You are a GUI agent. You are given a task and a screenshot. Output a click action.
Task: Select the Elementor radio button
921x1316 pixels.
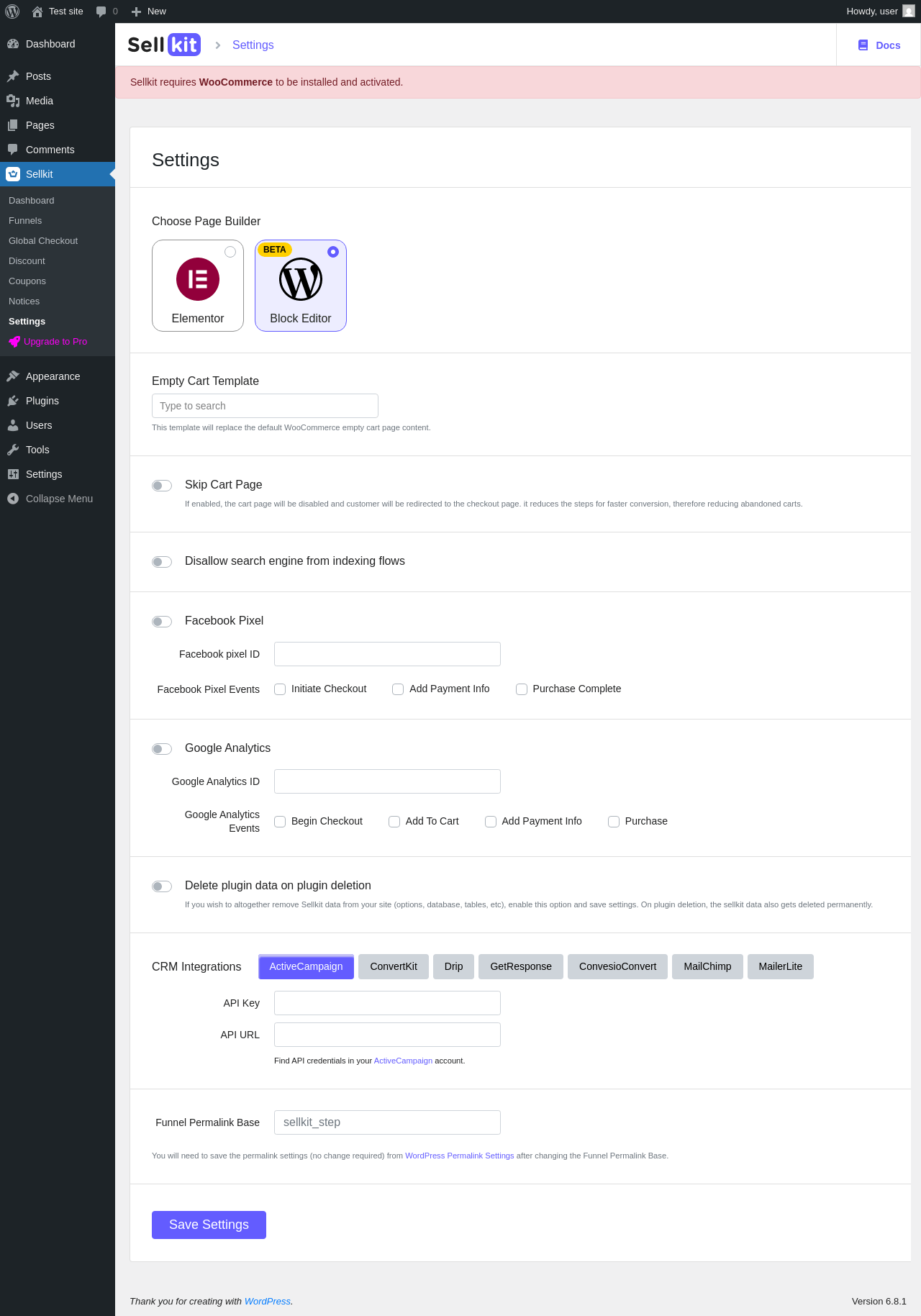(230, 252)
